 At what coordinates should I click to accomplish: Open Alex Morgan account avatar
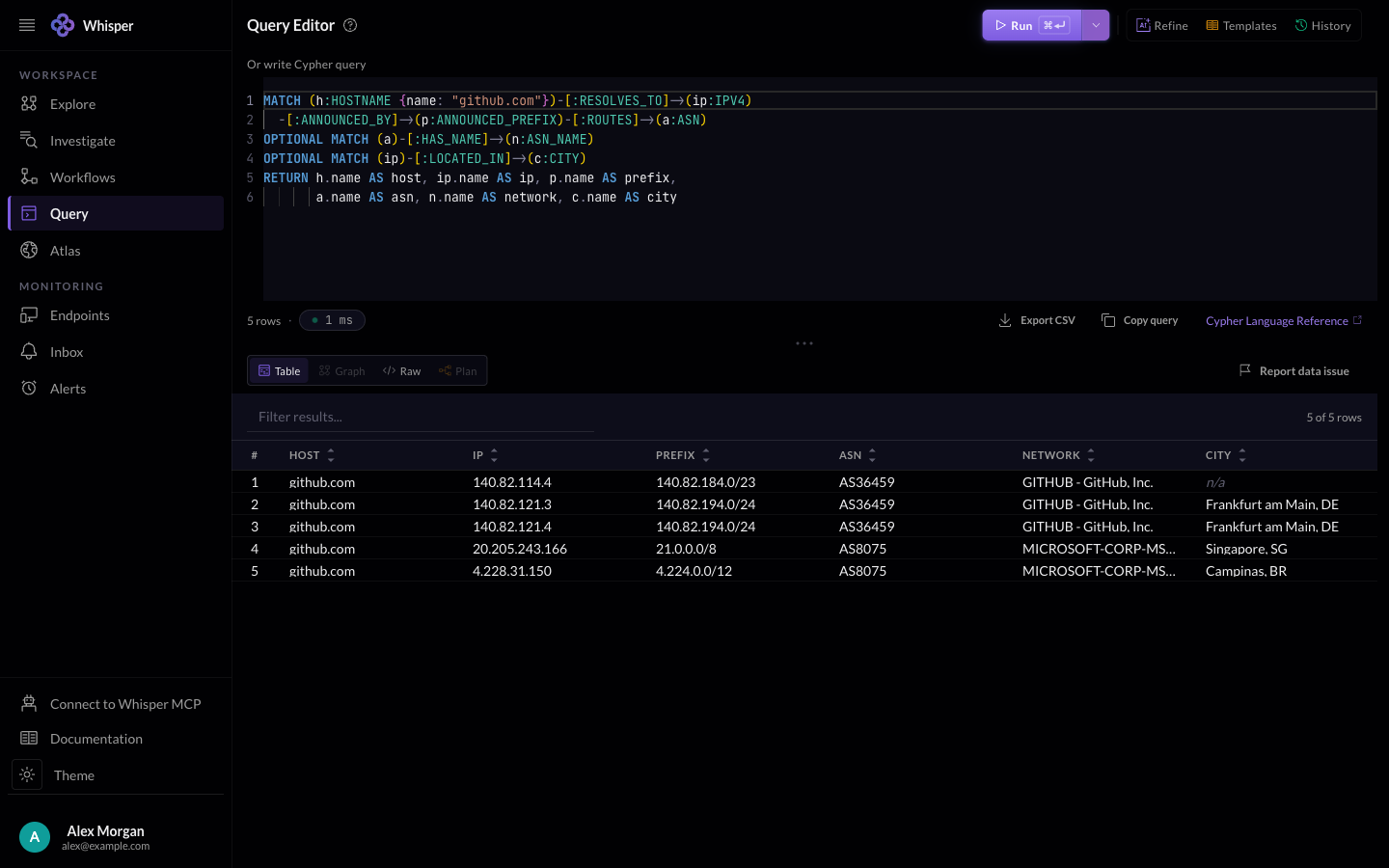[35, 837]
